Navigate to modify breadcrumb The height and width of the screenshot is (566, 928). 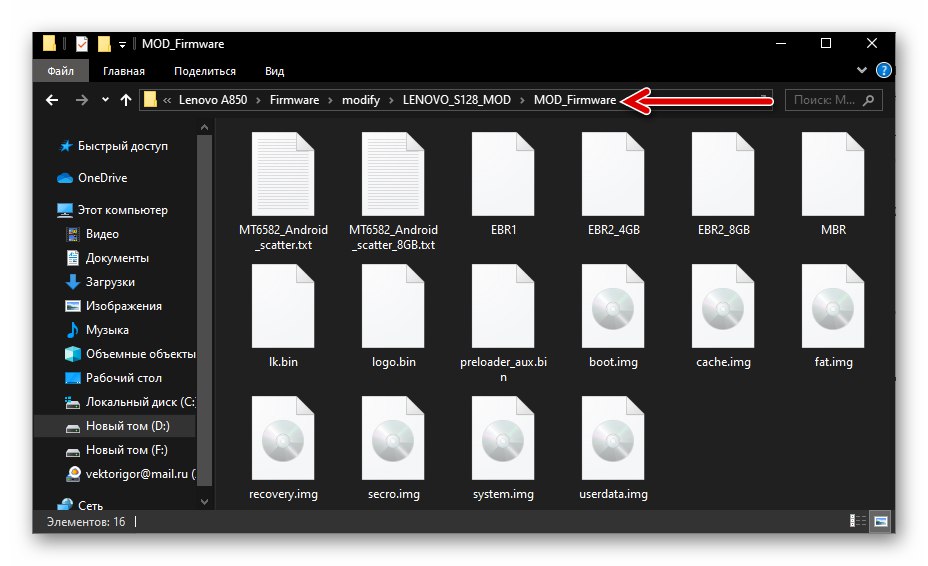(361, 100)
